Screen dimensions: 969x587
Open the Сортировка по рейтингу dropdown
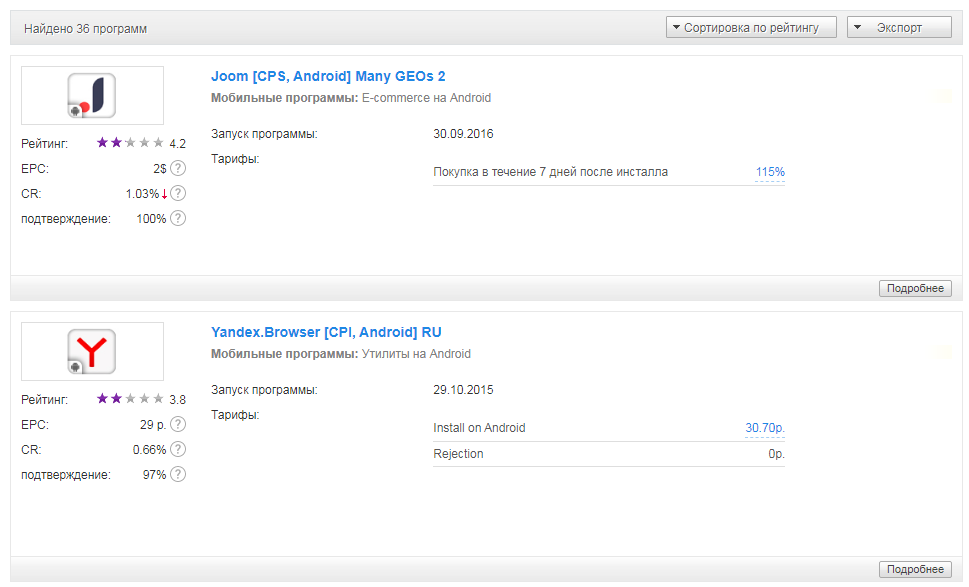750,28
